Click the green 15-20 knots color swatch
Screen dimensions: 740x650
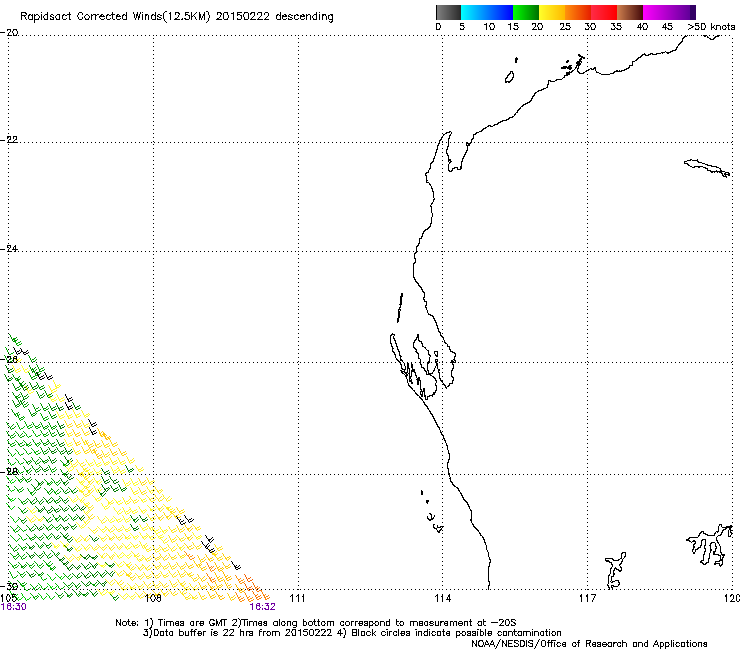526,12
